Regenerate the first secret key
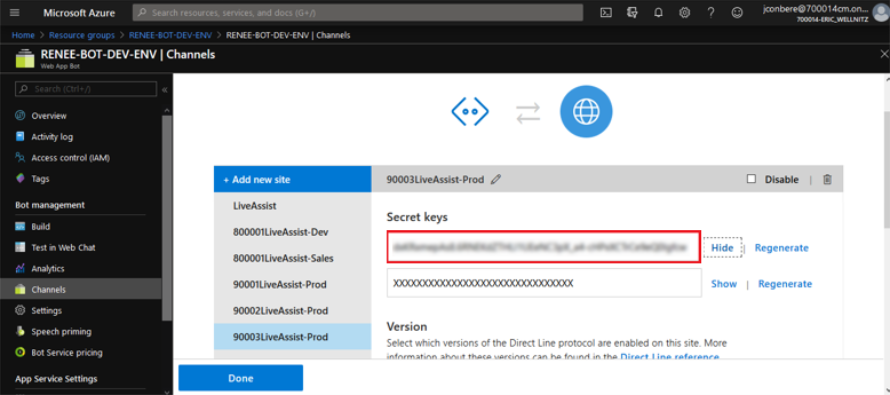Viewport: 890px width, 395px height. click(x=782, y=248)
